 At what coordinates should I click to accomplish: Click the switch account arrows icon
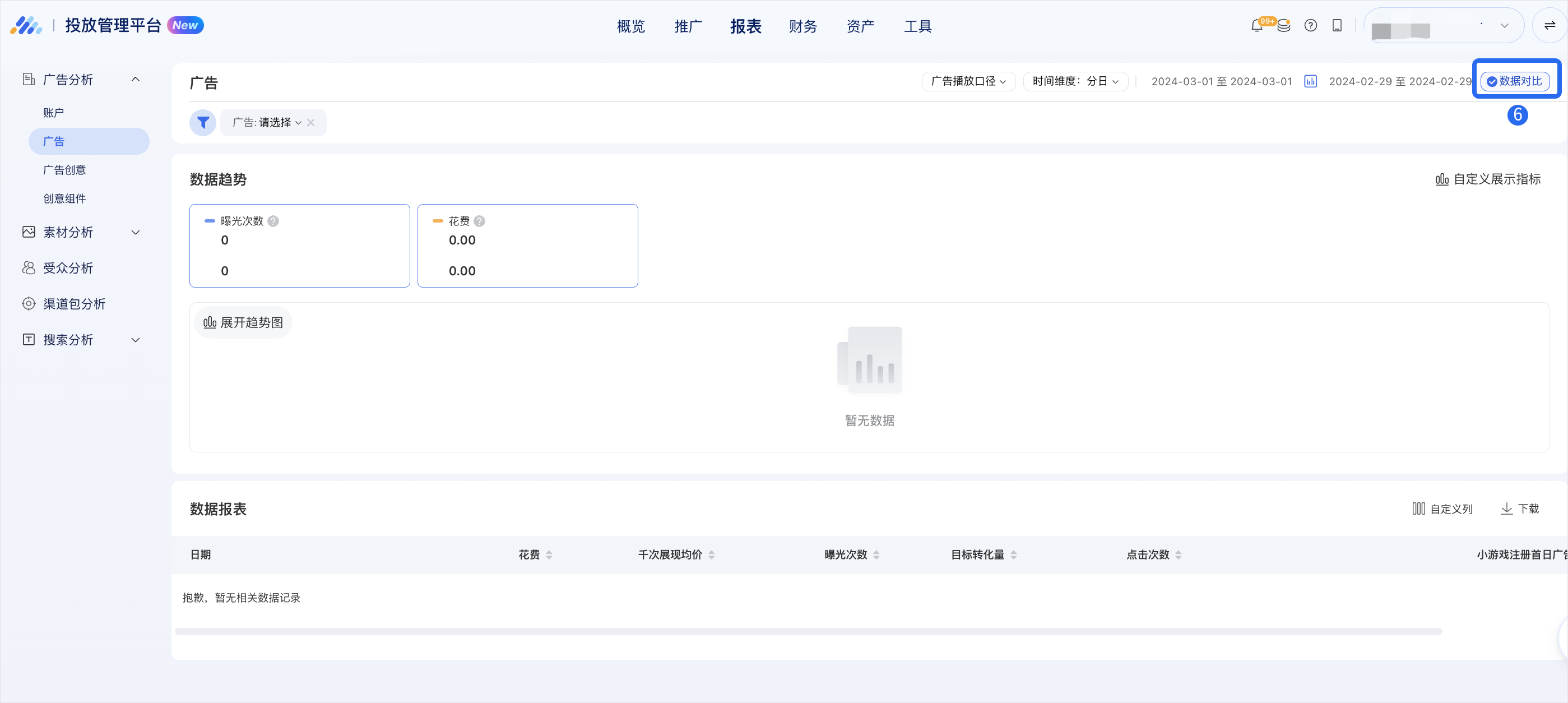coord(1549,26)
